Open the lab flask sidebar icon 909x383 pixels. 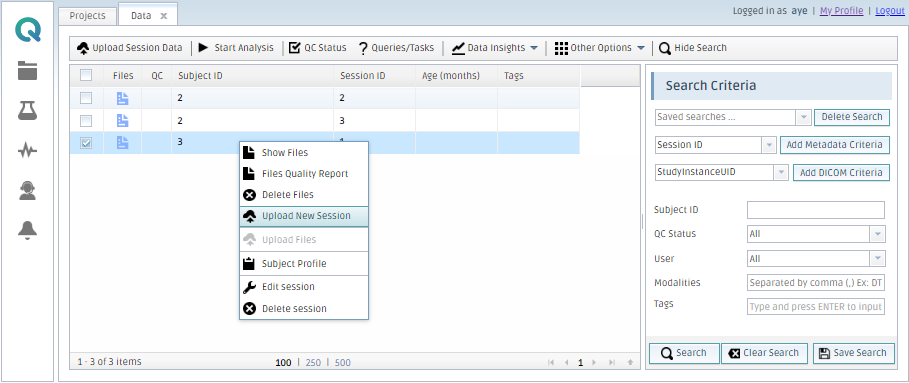point(27,110)
